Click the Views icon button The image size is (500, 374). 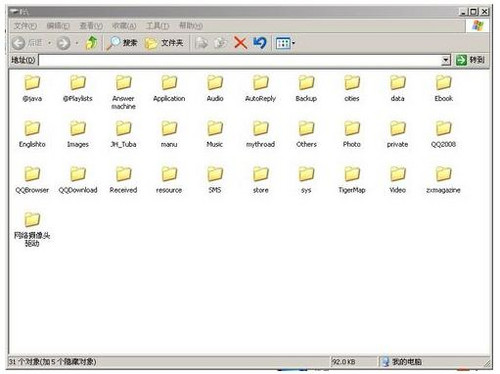(x=283, y=43)
